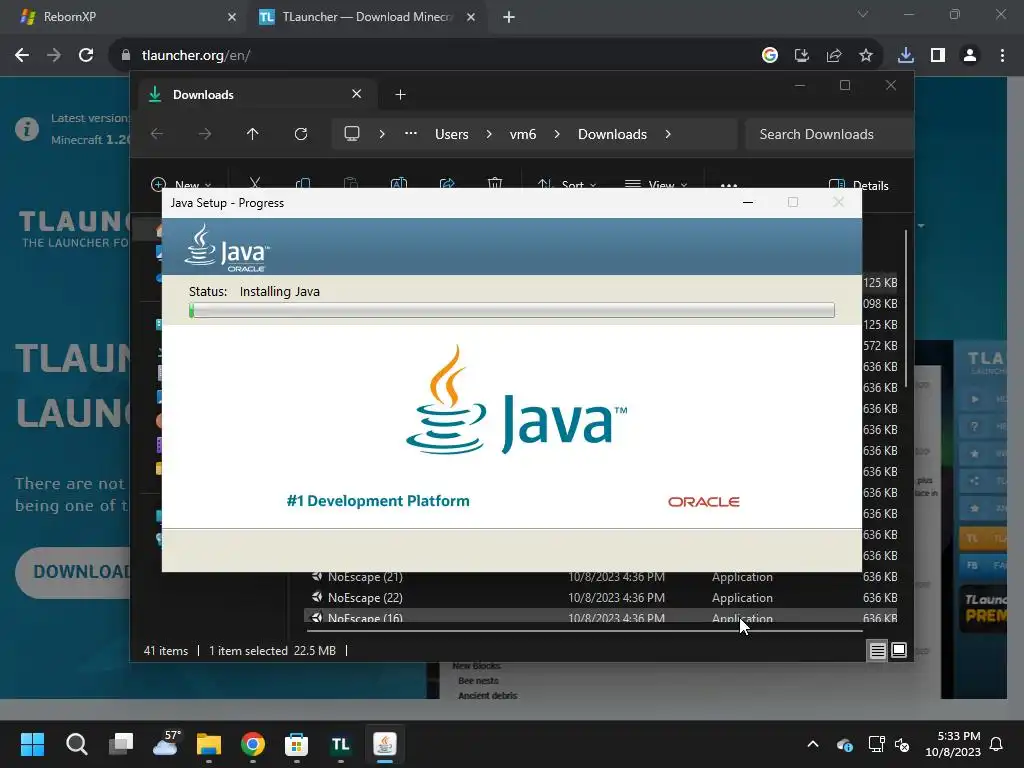Click the info icon on TLauncher page
This screenshot has height=768, width=1024.
[27, 129]
